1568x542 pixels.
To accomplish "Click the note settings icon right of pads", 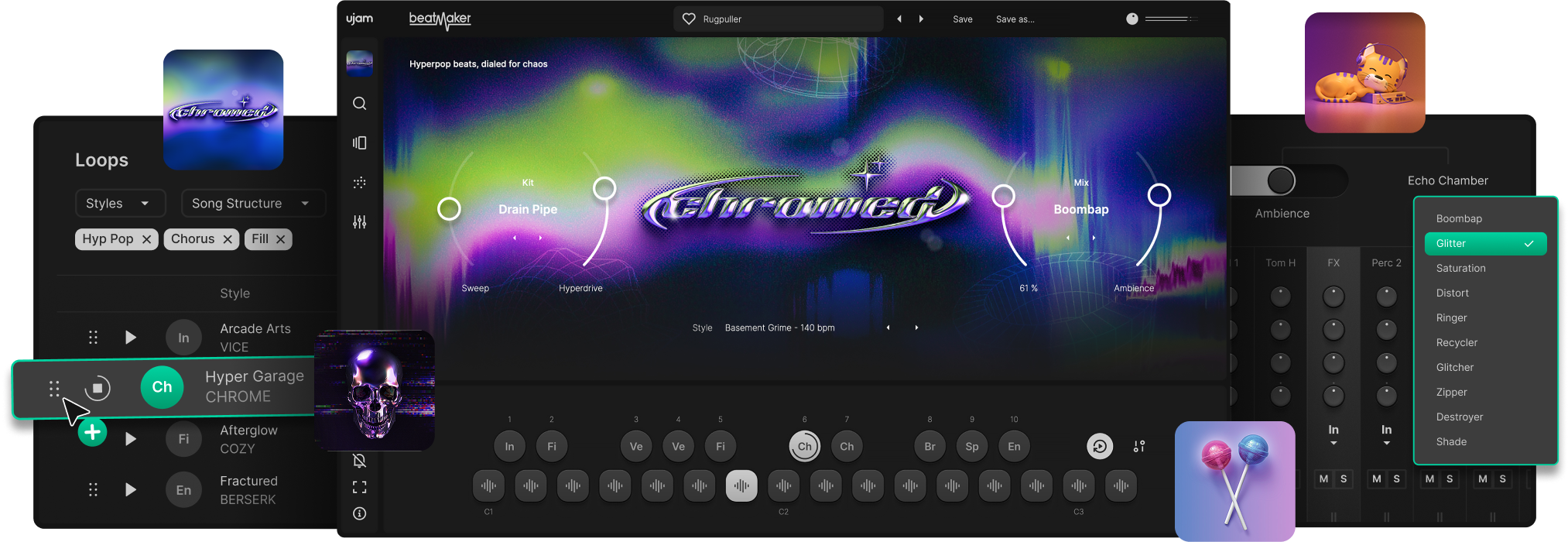I will pyautogui.click(x=1139, y=446).
